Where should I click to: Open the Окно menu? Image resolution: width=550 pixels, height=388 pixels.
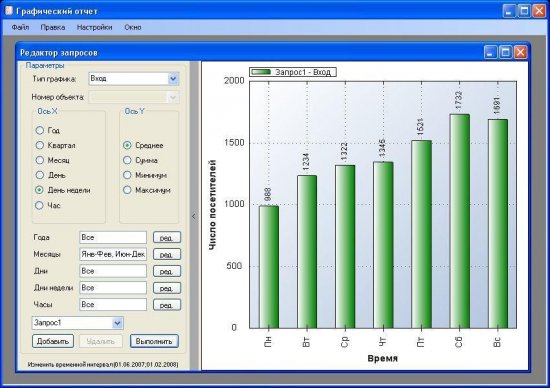click(133, 27)
